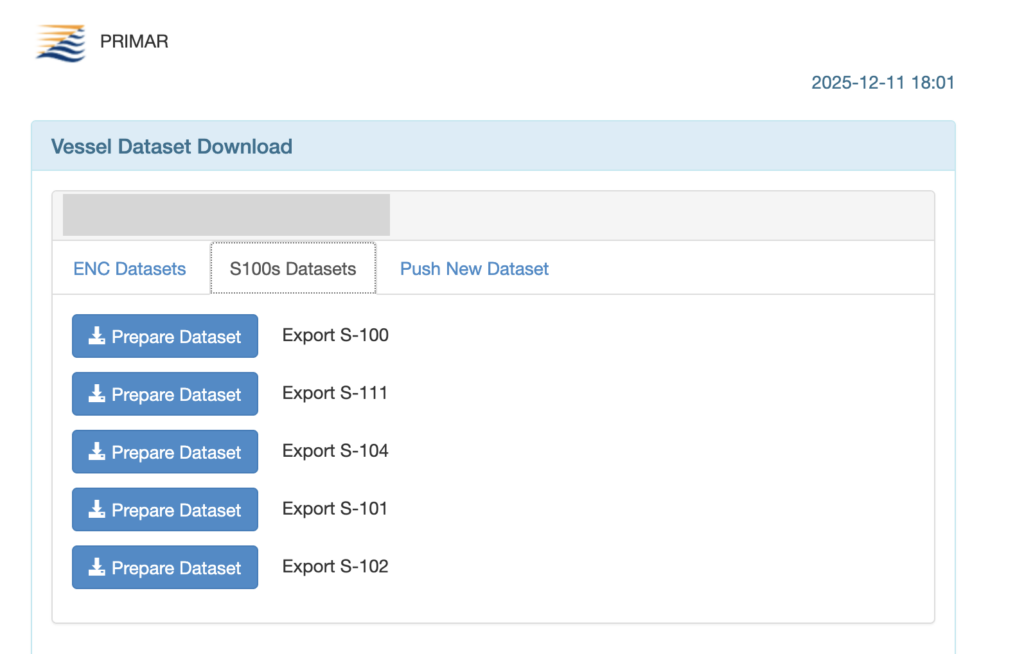1024x654 pixels.
Task: Click the PRIMAR wave logo
Action: (61, 43)
